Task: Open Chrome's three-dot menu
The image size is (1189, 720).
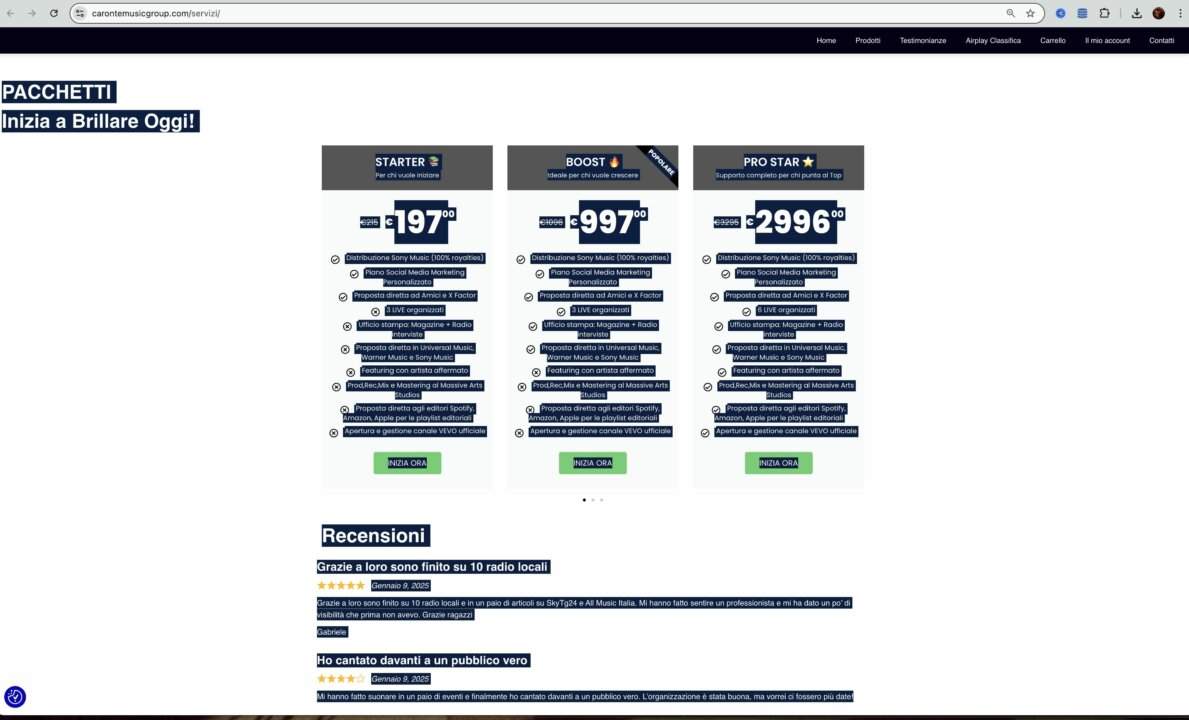Action: [1178, 13]
